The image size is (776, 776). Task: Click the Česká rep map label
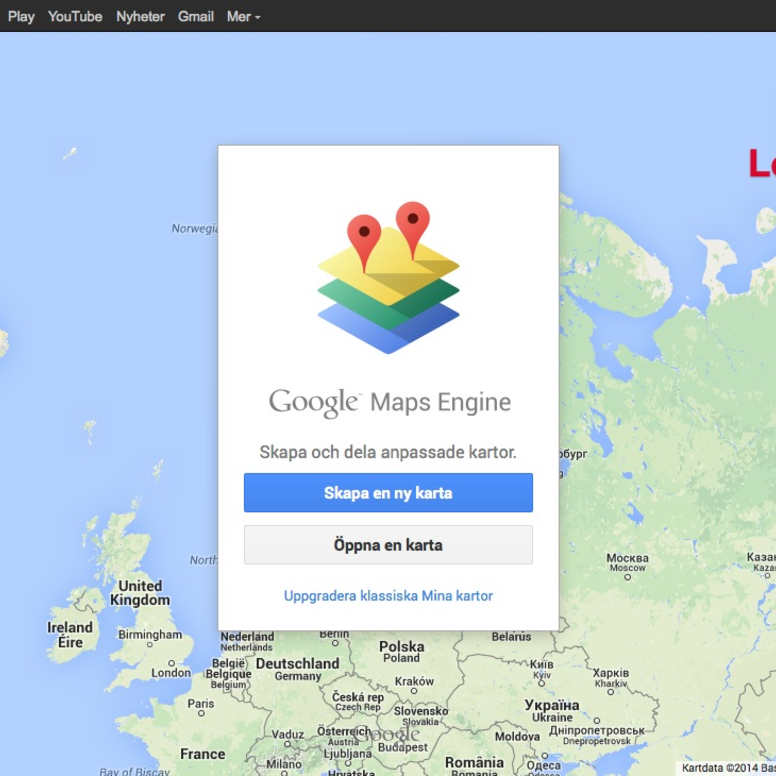[x=357, y=697]
